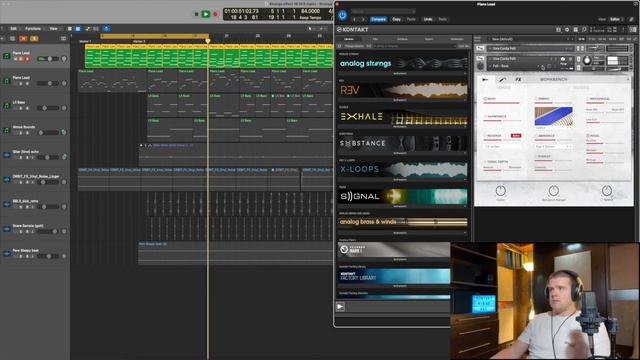Image resolution: width=640 pixels, height=360 pixels.
Task: Toggle Kontakt rack view icon
Action: click(x=576, y=30)
